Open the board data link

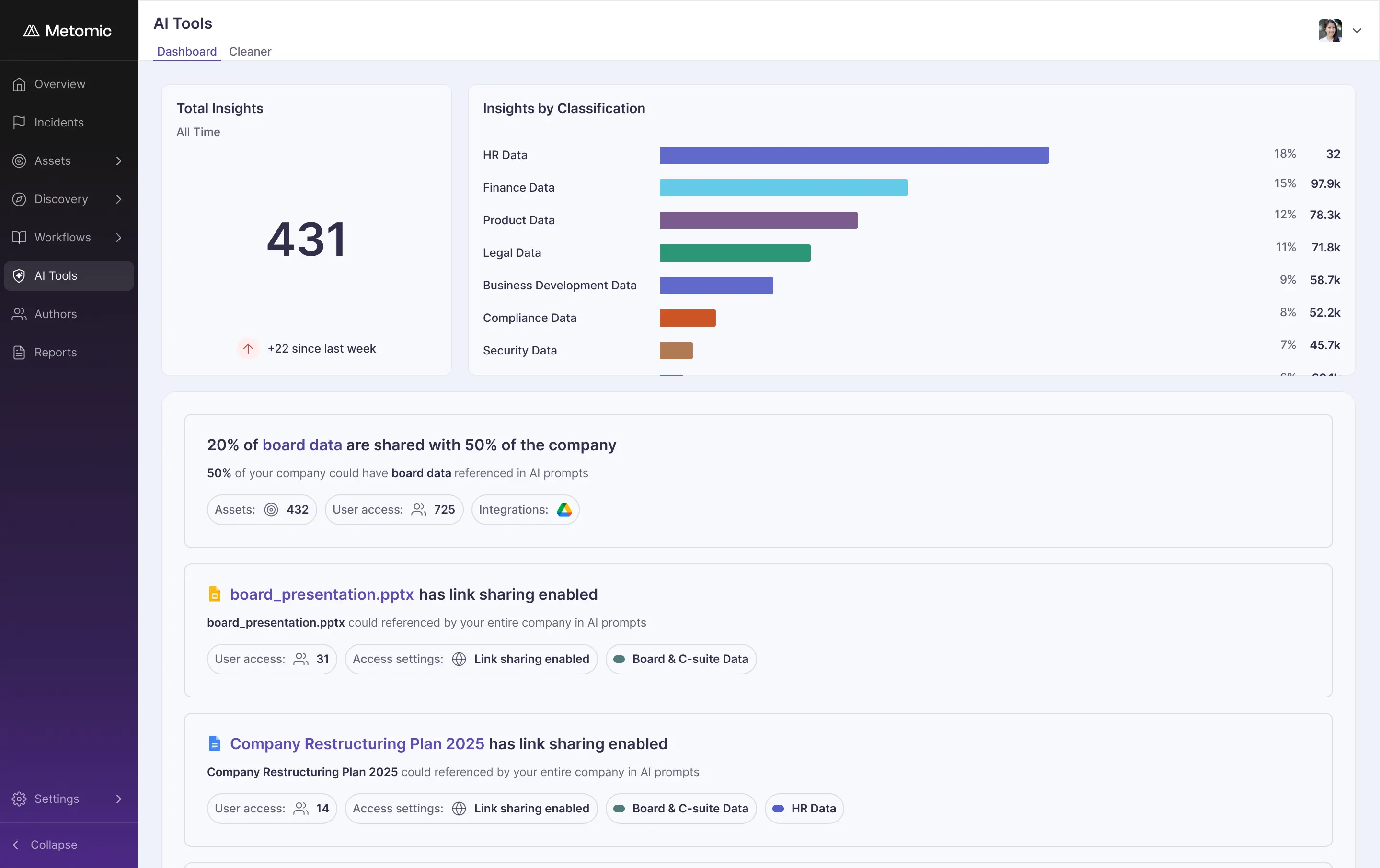302,445
